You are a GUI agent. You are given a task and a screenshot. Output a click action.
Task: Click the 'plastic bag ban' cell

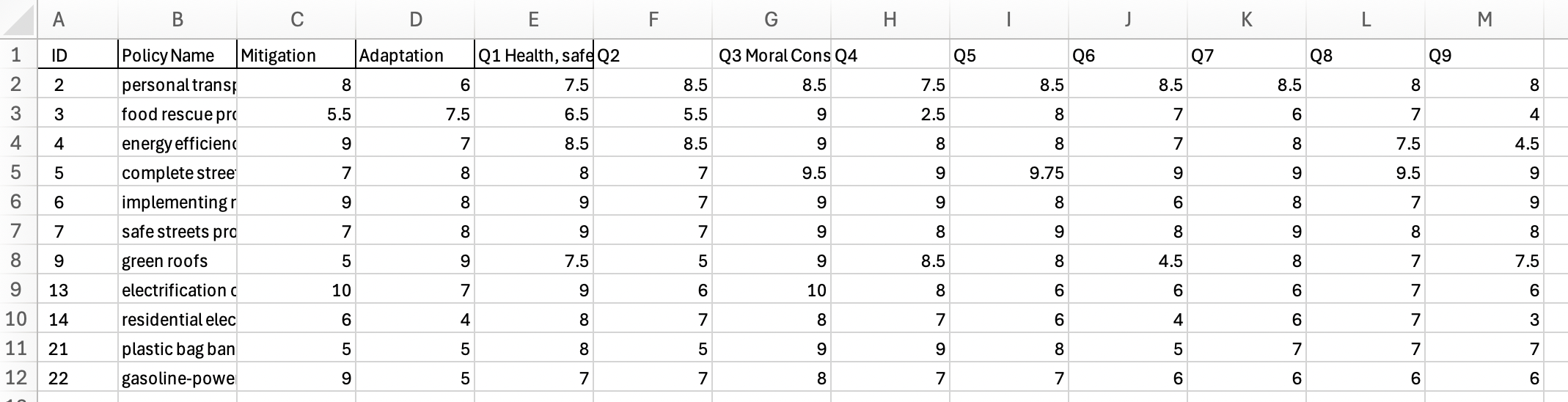point(177,348)
